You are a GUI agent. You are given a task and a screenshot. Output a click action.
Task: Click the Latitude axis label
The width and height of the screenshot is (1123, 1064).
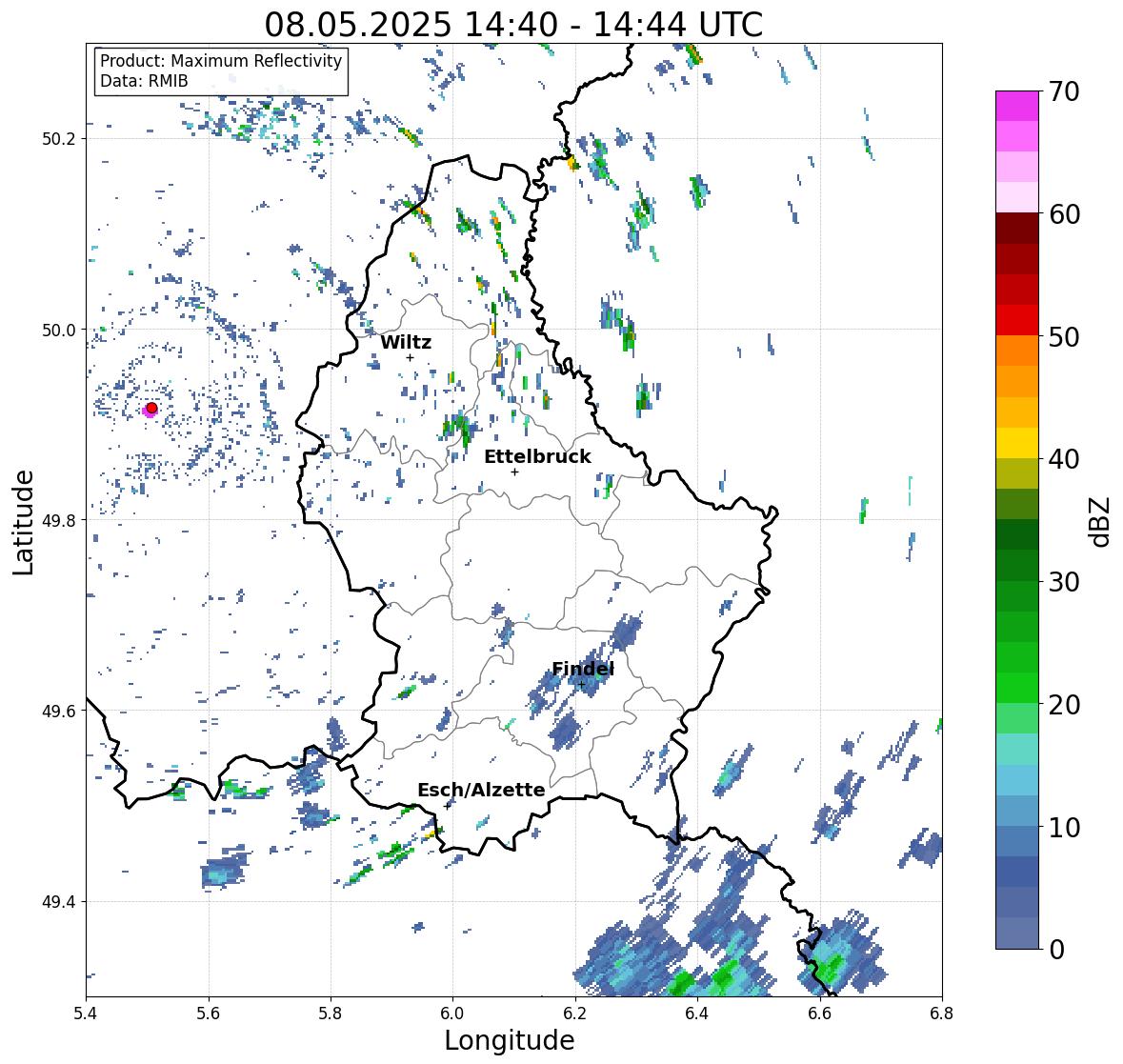[x=23, y=523]
